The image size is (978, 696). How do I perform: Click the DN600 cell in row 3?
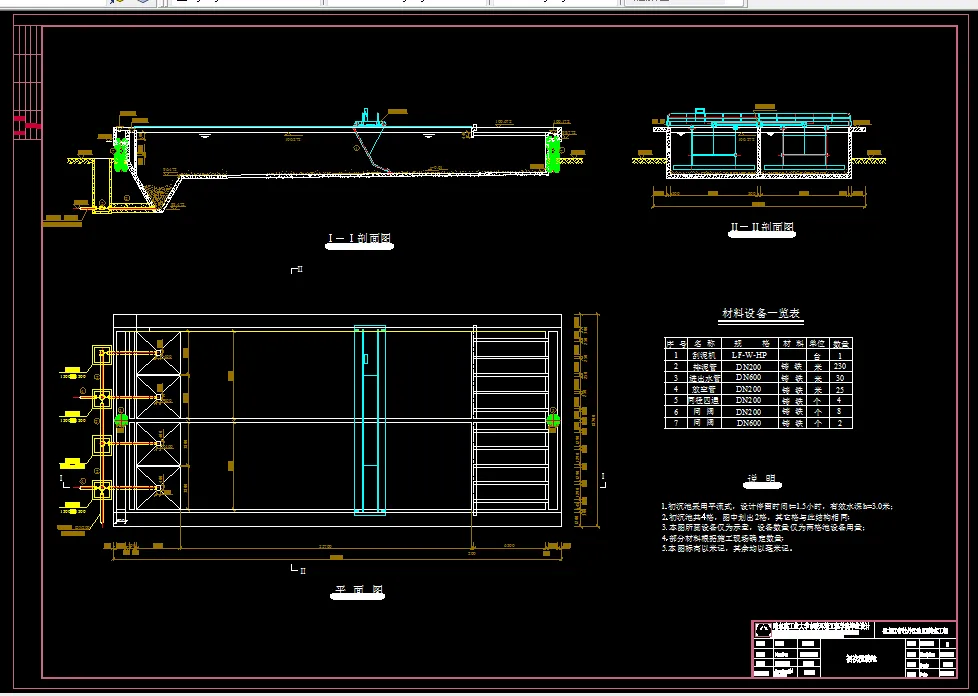point(748,378)
